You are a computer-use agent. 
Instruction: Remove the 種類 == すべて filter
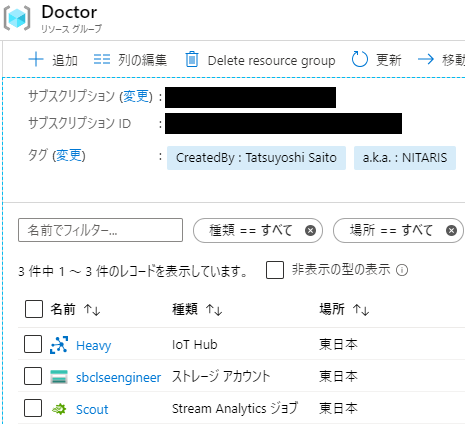[x=310, y=230]
